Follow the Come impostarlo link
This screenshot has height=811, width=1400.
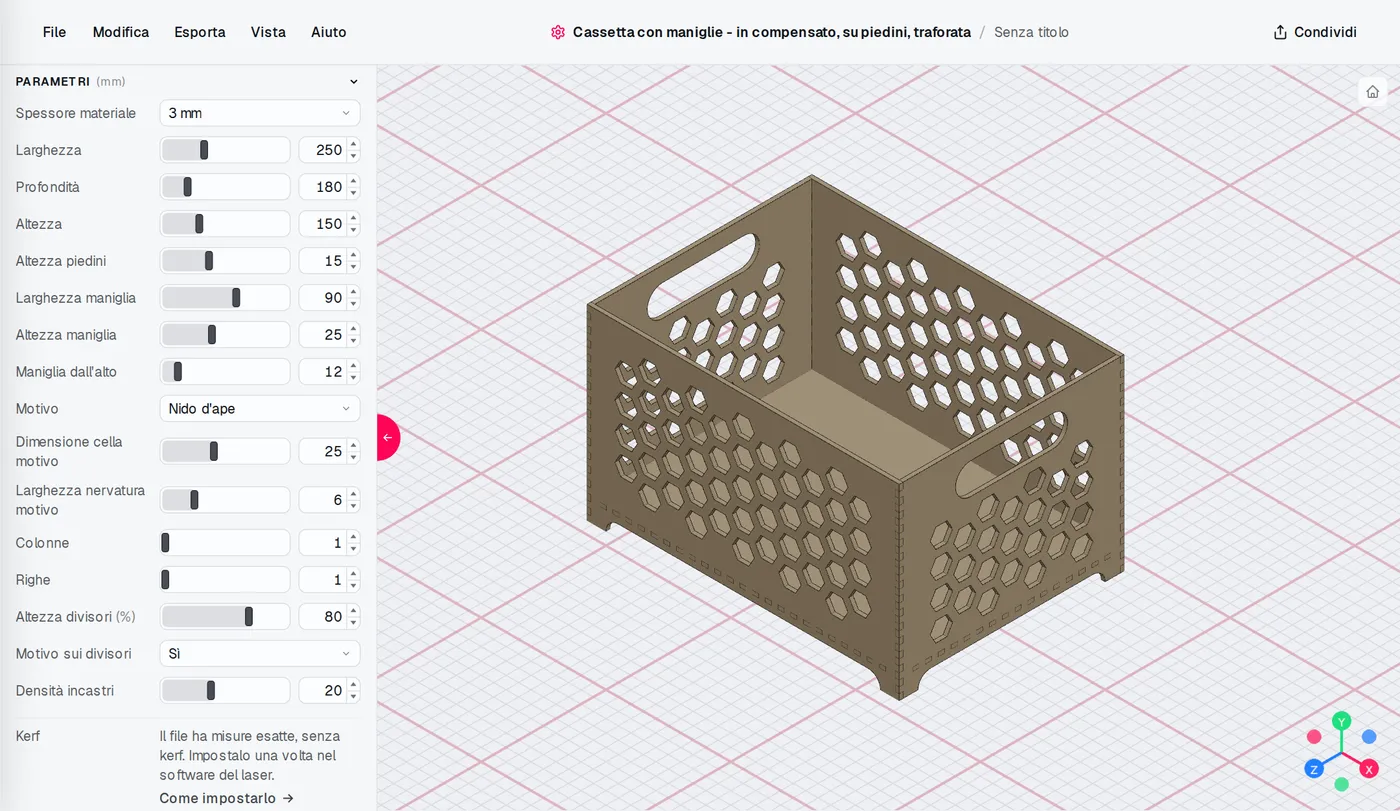[227, 798]
